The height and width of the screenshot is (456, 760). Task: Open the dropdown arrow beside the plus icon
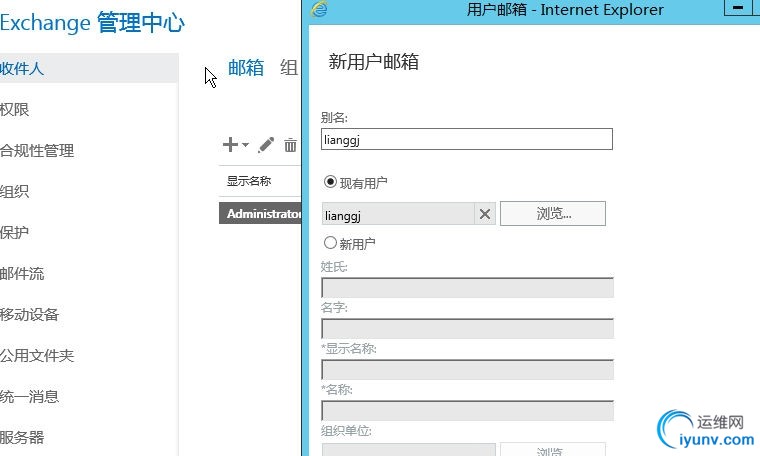pos(245,145)
